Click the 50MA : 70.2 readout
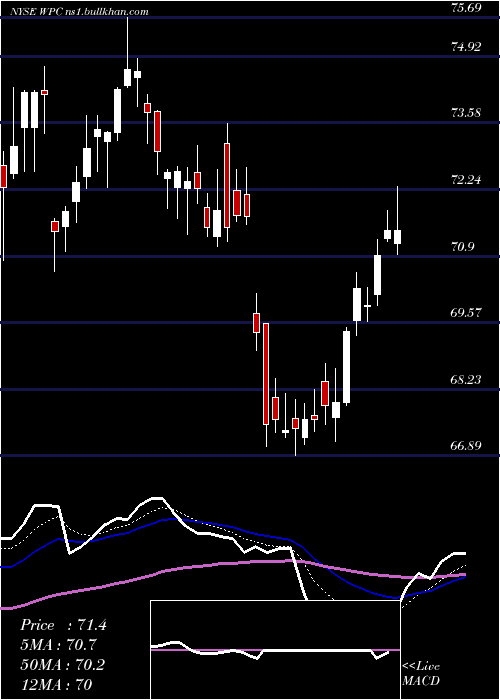Viewport: 500px width, 700px height. tap(62, 664)
